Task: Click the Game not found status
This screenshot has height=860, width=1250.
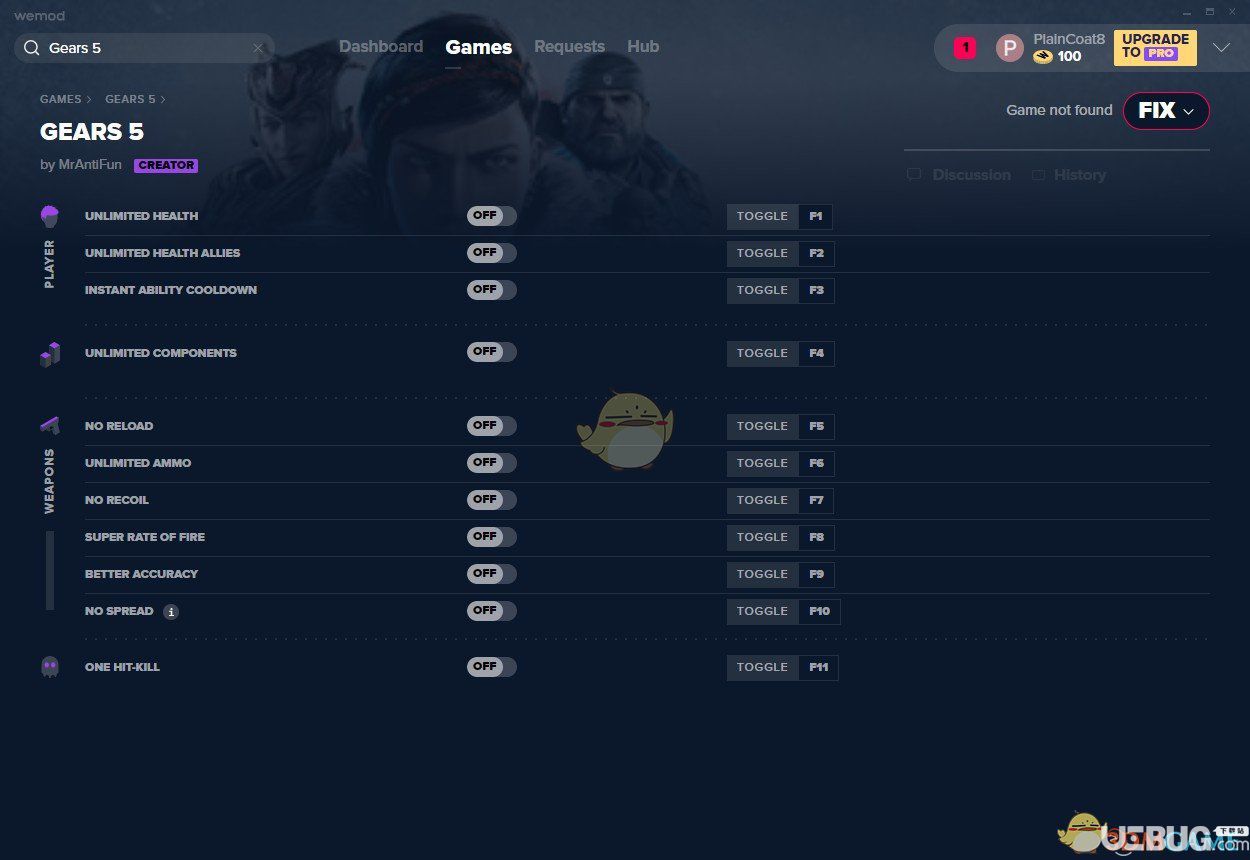Action: point(1059,110)
